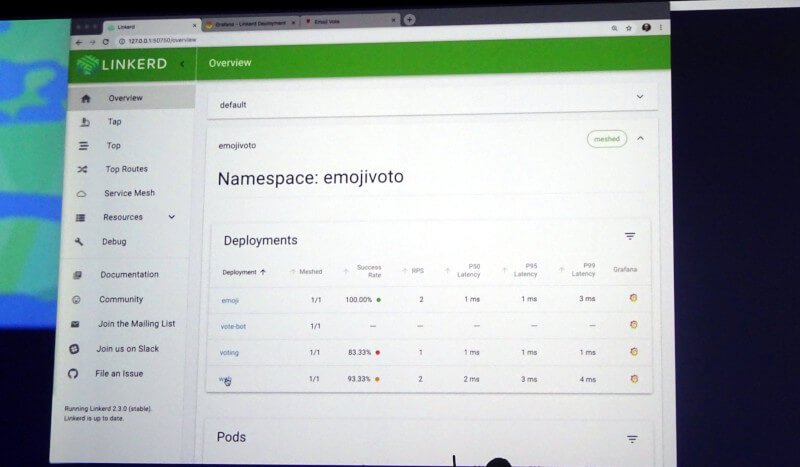Click the browser back arrow

(79, 42)
